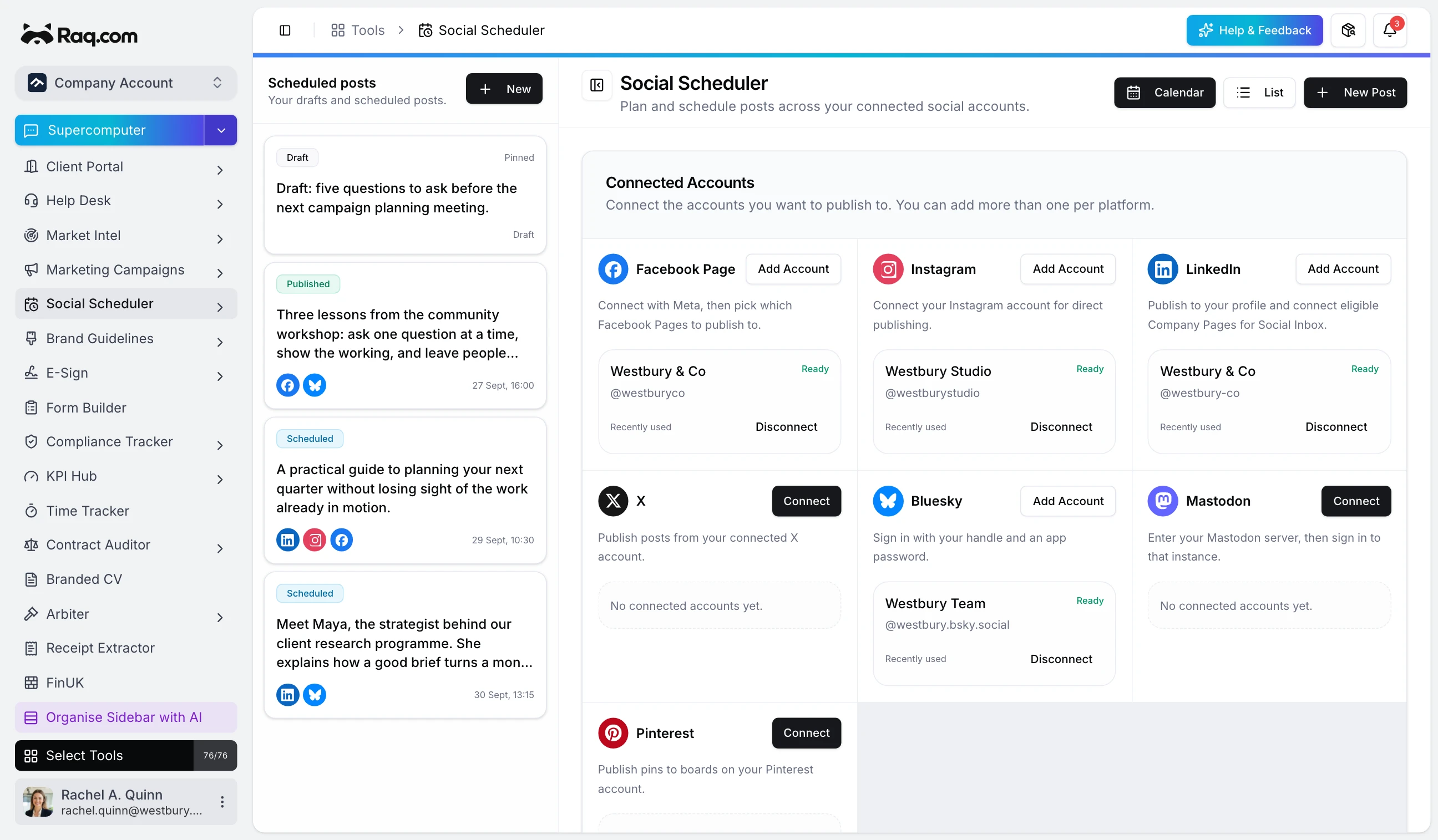Open the pinned Draft post card
Viewport: 1438px width, 840px height.
click(x=404, y=195)
